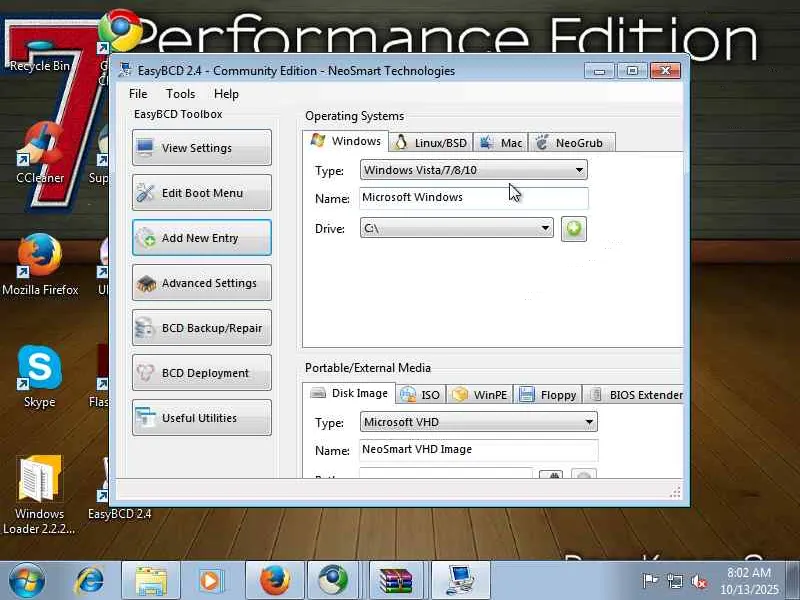
Task: Open the File menu
Action: click(x=138, y=94)
